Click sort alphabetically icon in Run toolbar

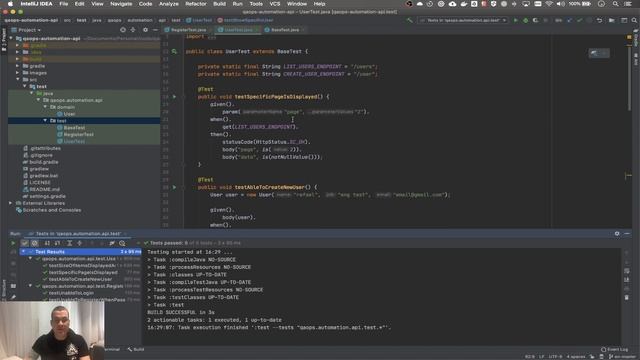(x=47, y=243)
